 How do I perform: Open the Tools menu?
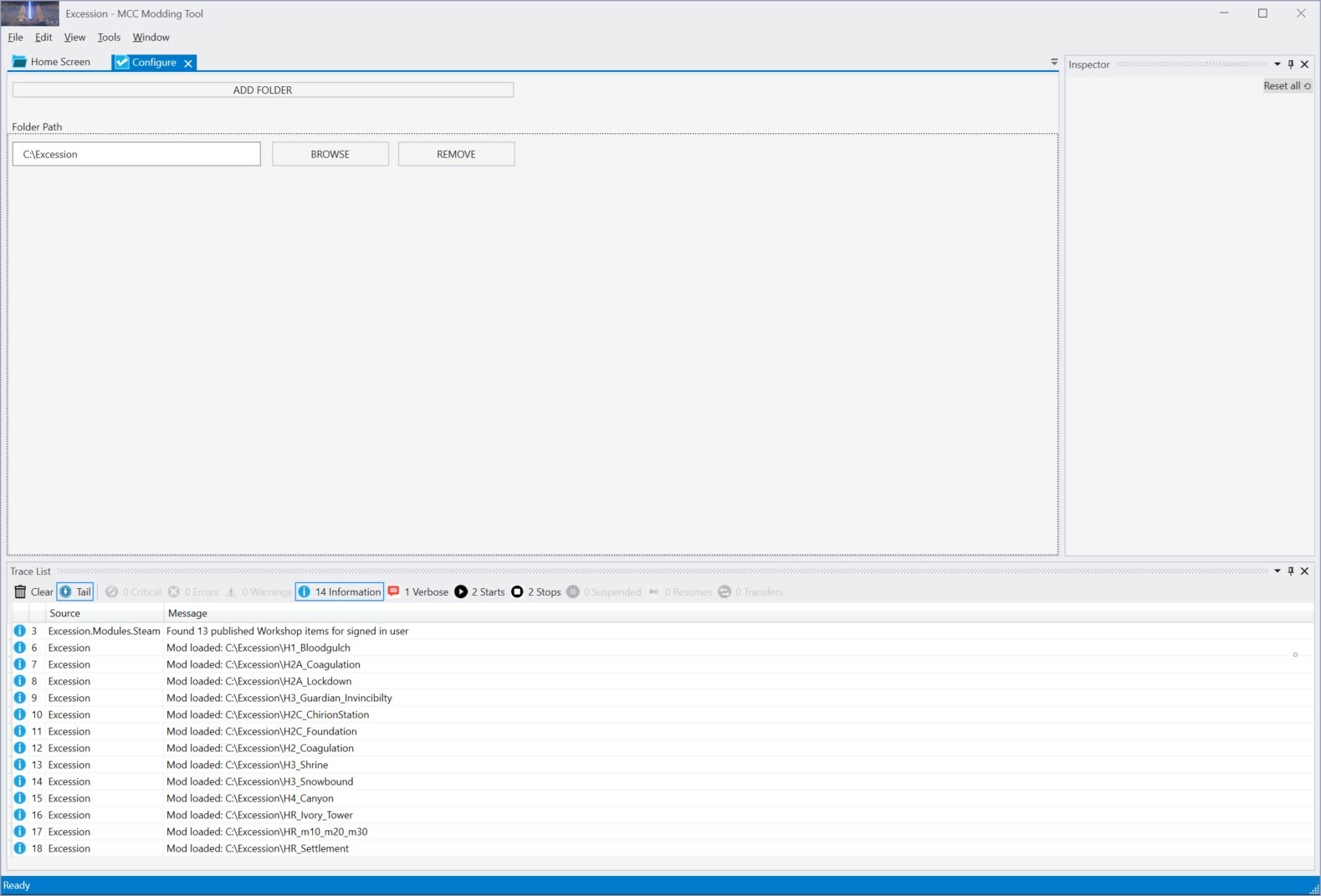(109, 37)
